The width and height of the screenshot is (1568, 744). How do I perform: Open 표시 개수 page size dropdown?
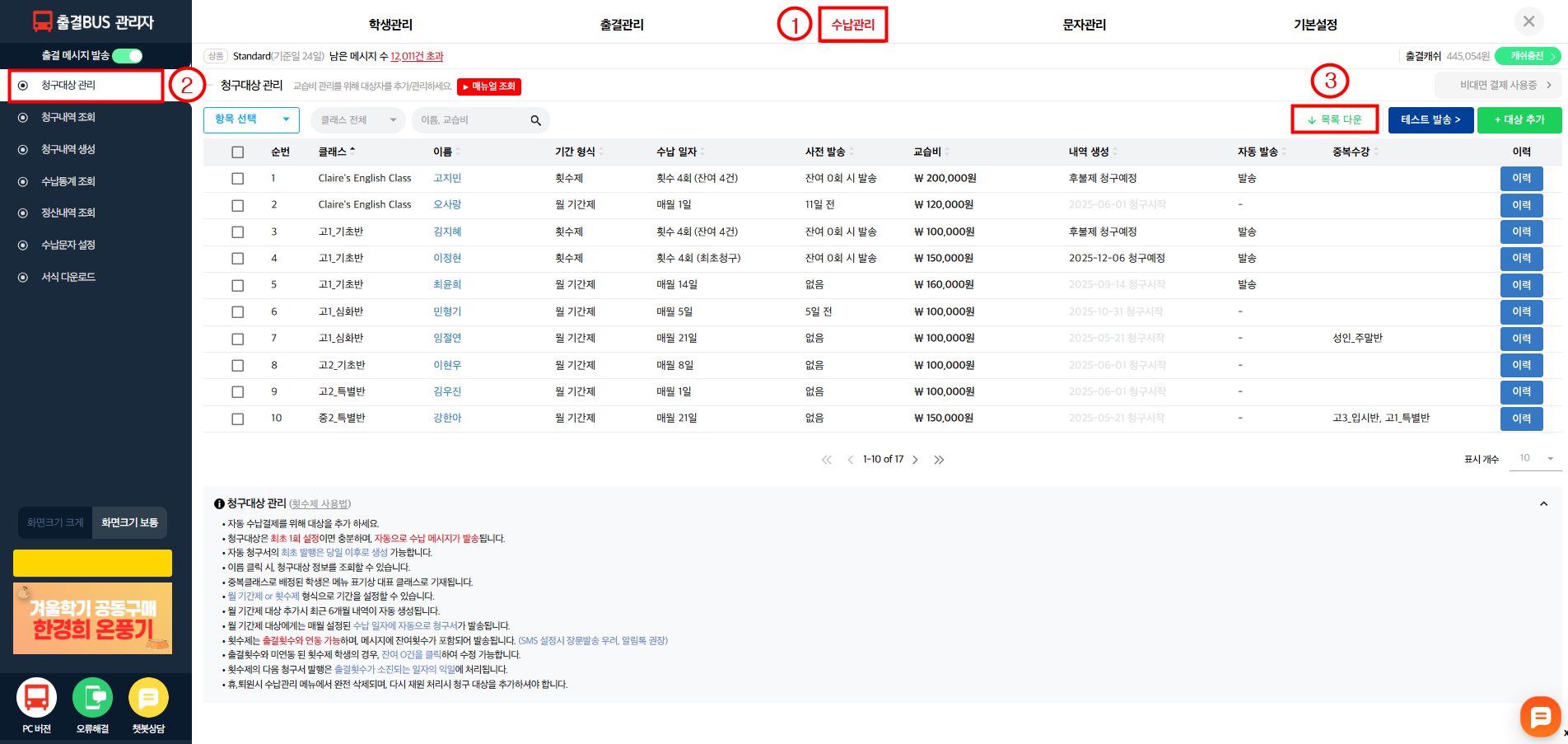[x=1536, y=459]
